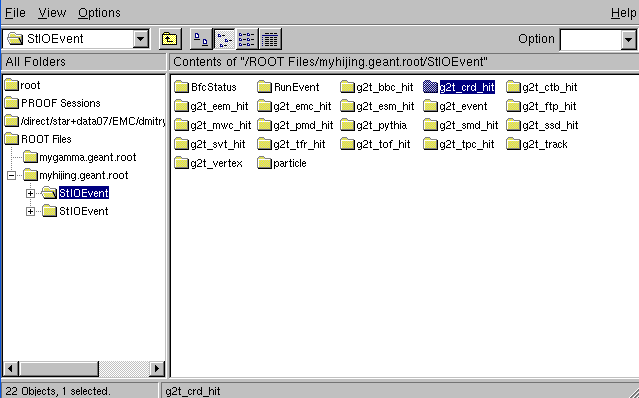
Task: Select g2t_smd_hit folder
Action: (x=461, y=125)
